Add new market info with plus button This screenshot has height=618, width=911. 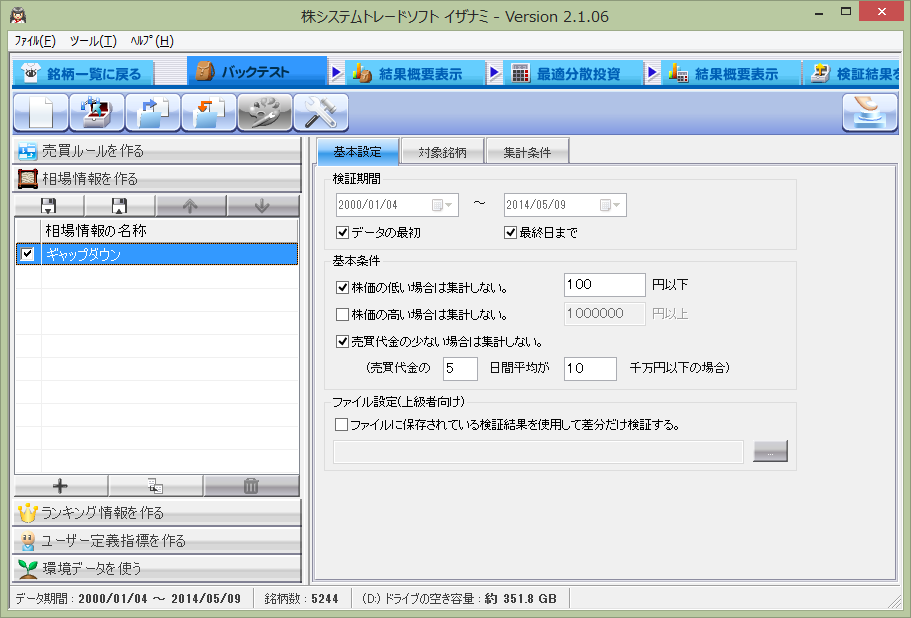click(60, 486)
